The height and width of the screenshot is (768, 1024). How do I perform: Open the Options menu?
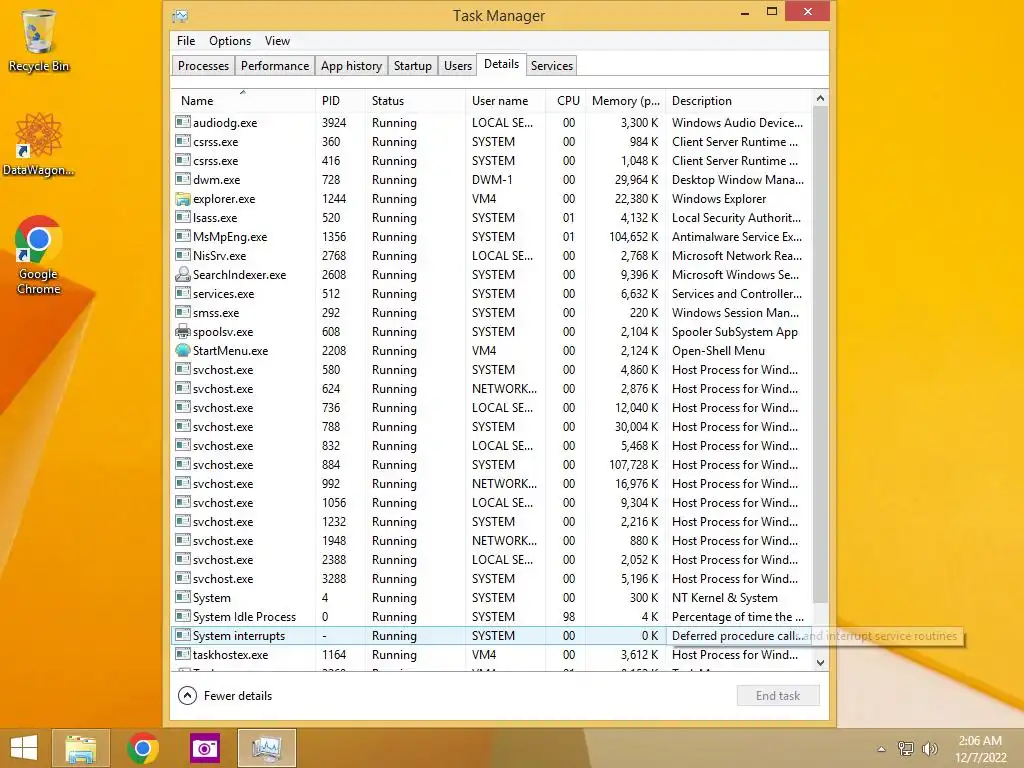pyautogui.click(x=230, y=40)
